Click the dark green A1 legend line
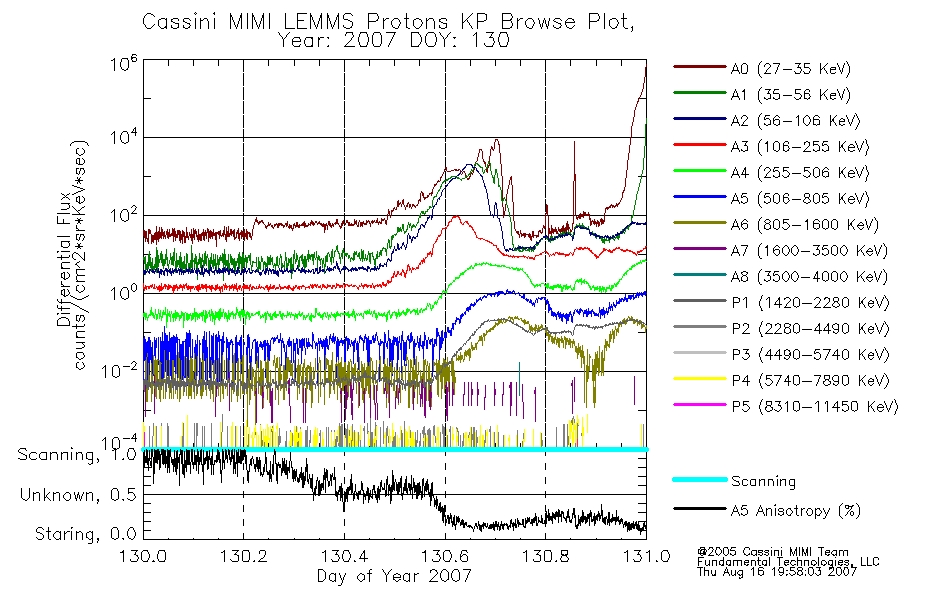 click(x=699, y=93)
